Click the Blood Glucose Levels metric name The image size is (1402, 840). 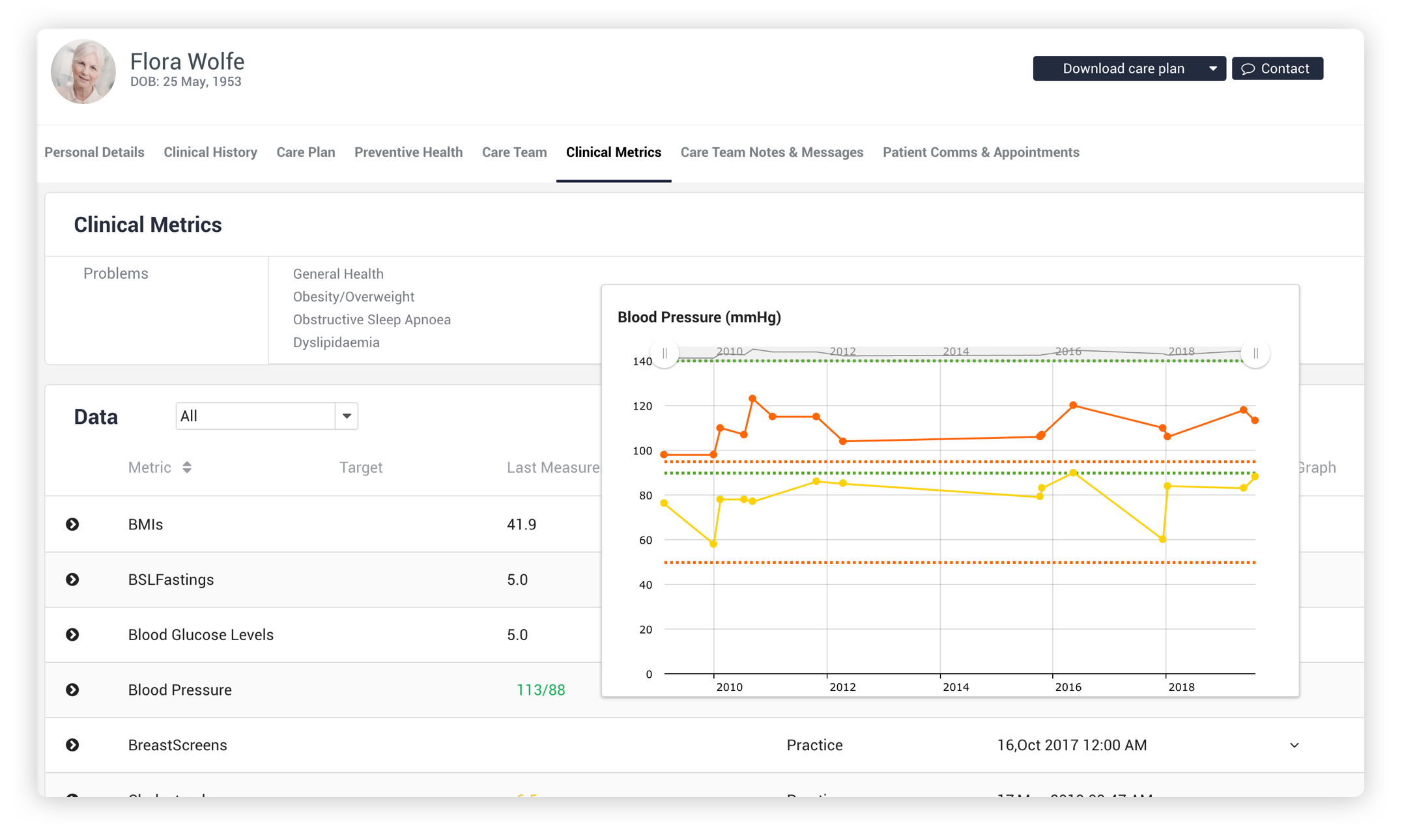(201, 635)
